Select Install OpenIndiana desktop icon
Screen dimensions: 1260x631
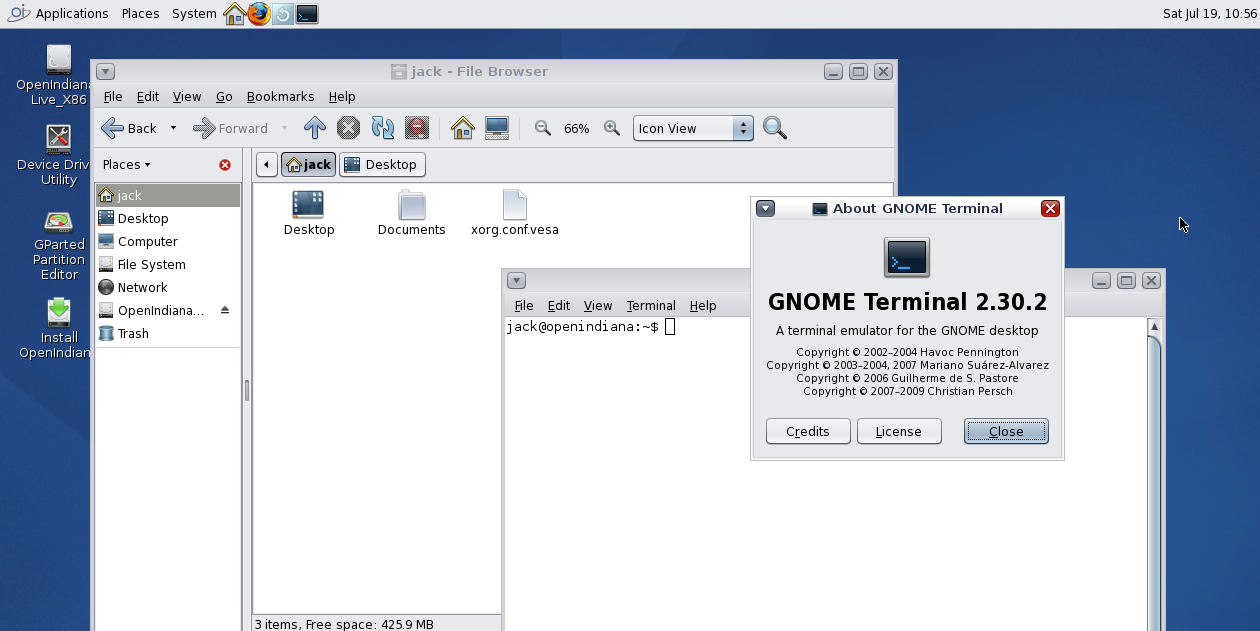click(x=59, y=328)
